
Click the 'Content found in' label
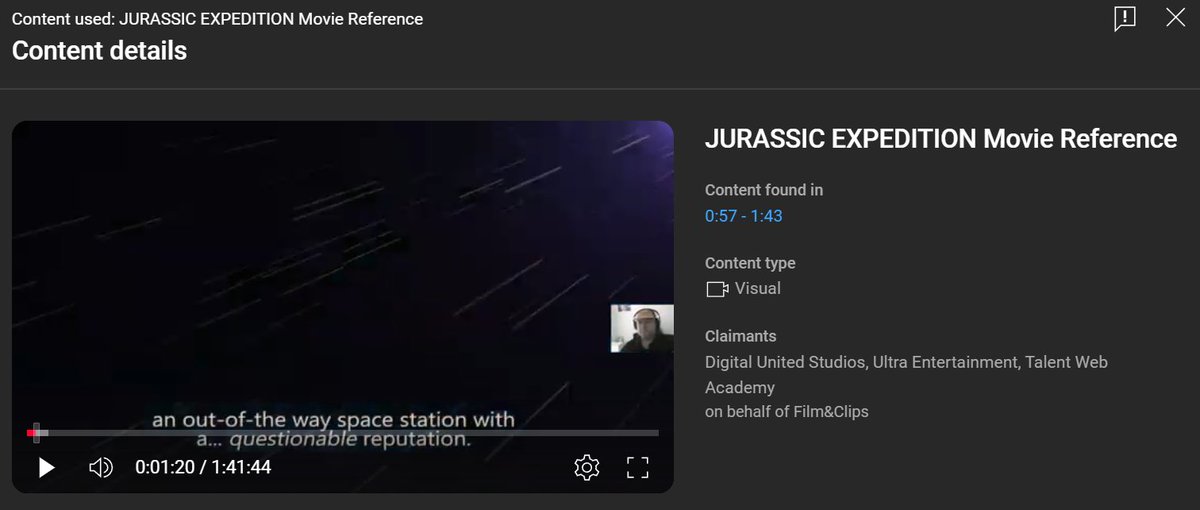[764, 190]
